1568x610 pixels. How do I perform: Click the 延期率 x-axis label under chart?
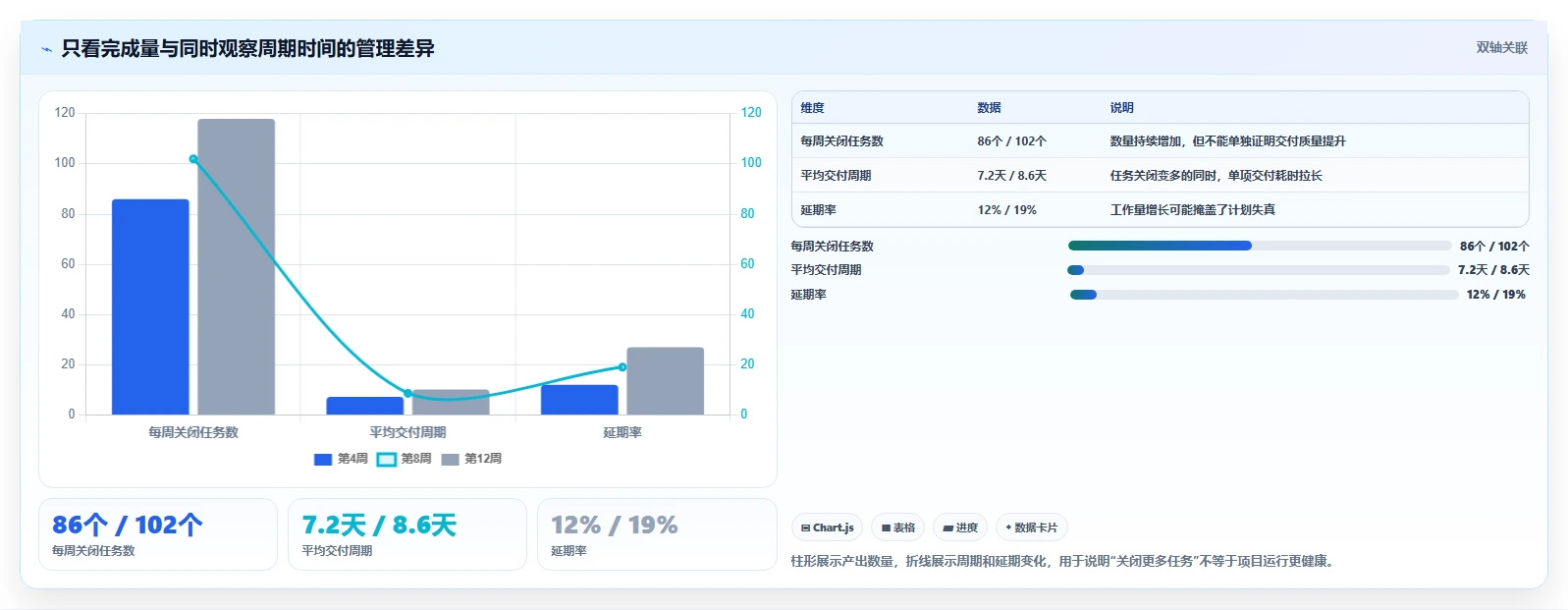click(622, 432)
